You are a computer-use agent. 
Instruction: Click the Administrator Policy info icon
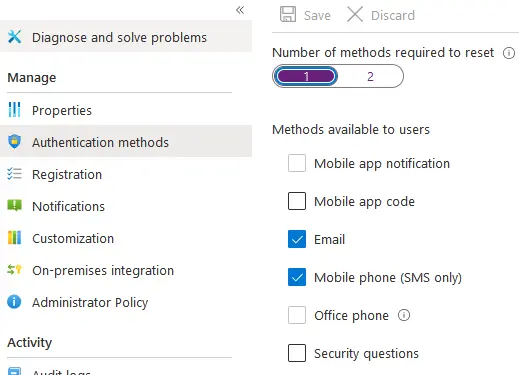click(x=14, y=302)
